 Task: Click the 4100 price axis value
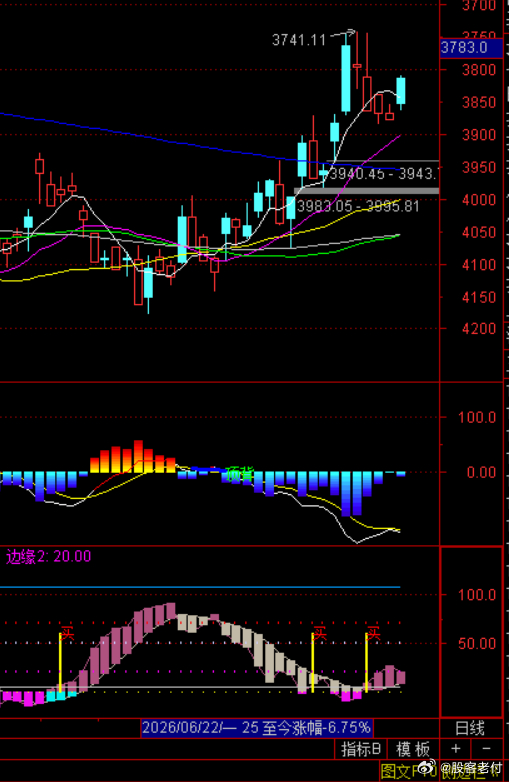(479, 264)
